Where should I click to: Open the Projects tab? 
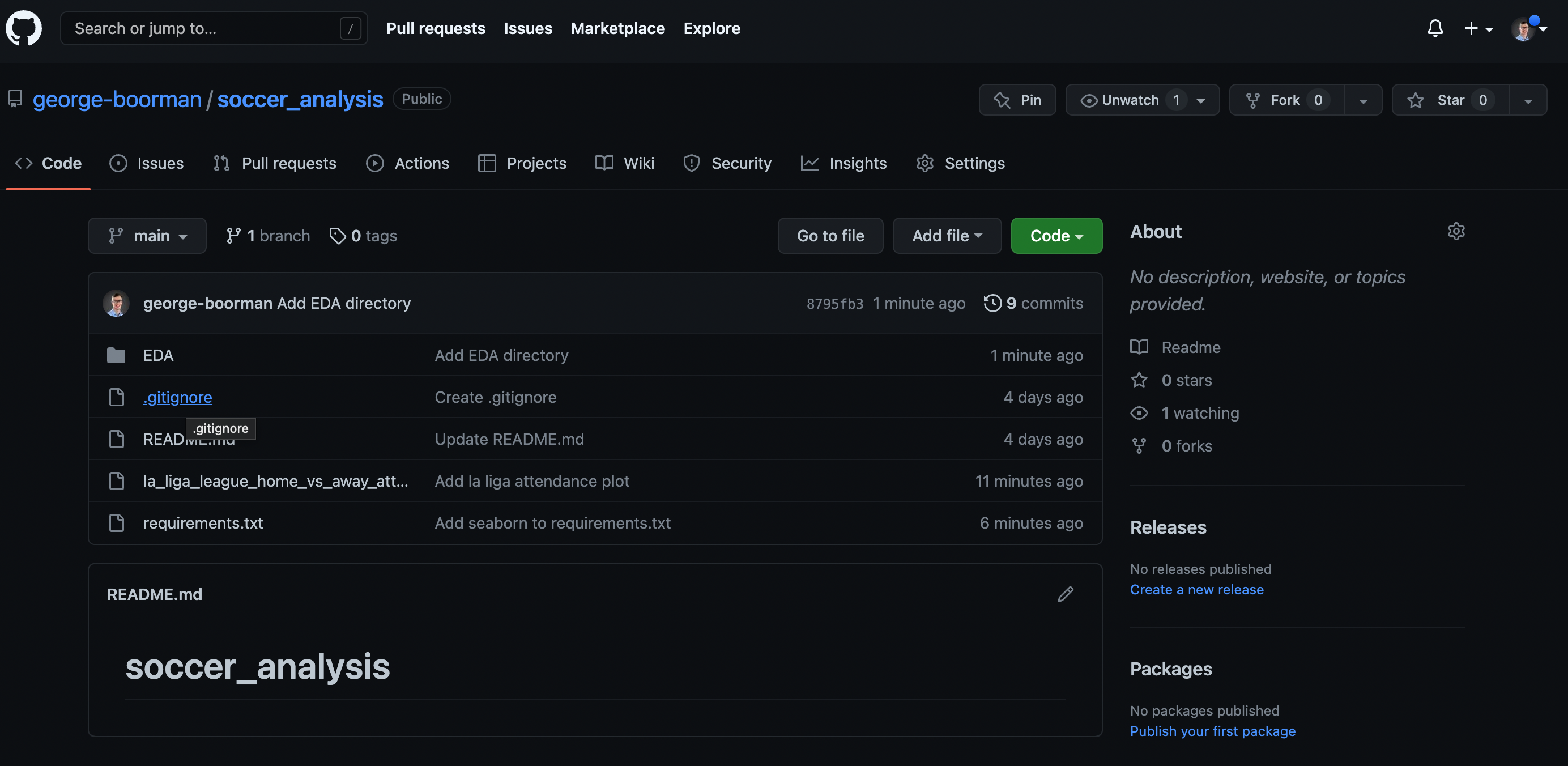[522, 163]
